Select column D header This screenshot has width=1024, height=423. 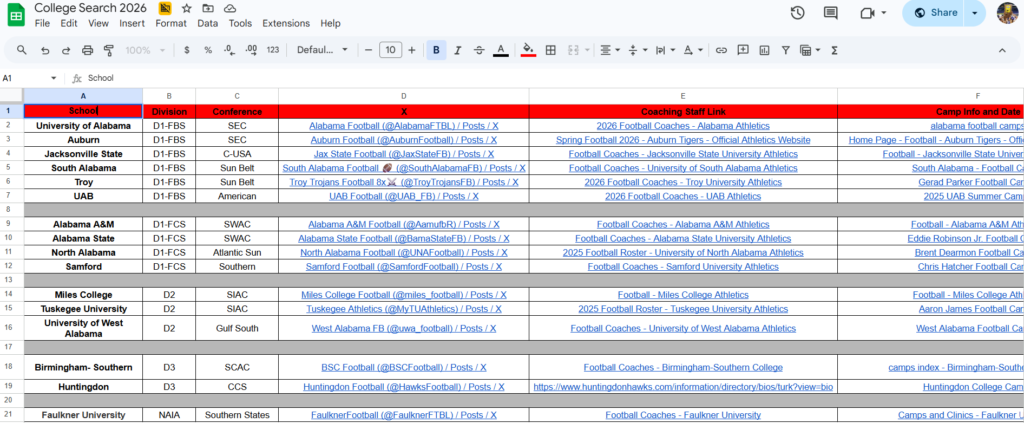[404, 95]
